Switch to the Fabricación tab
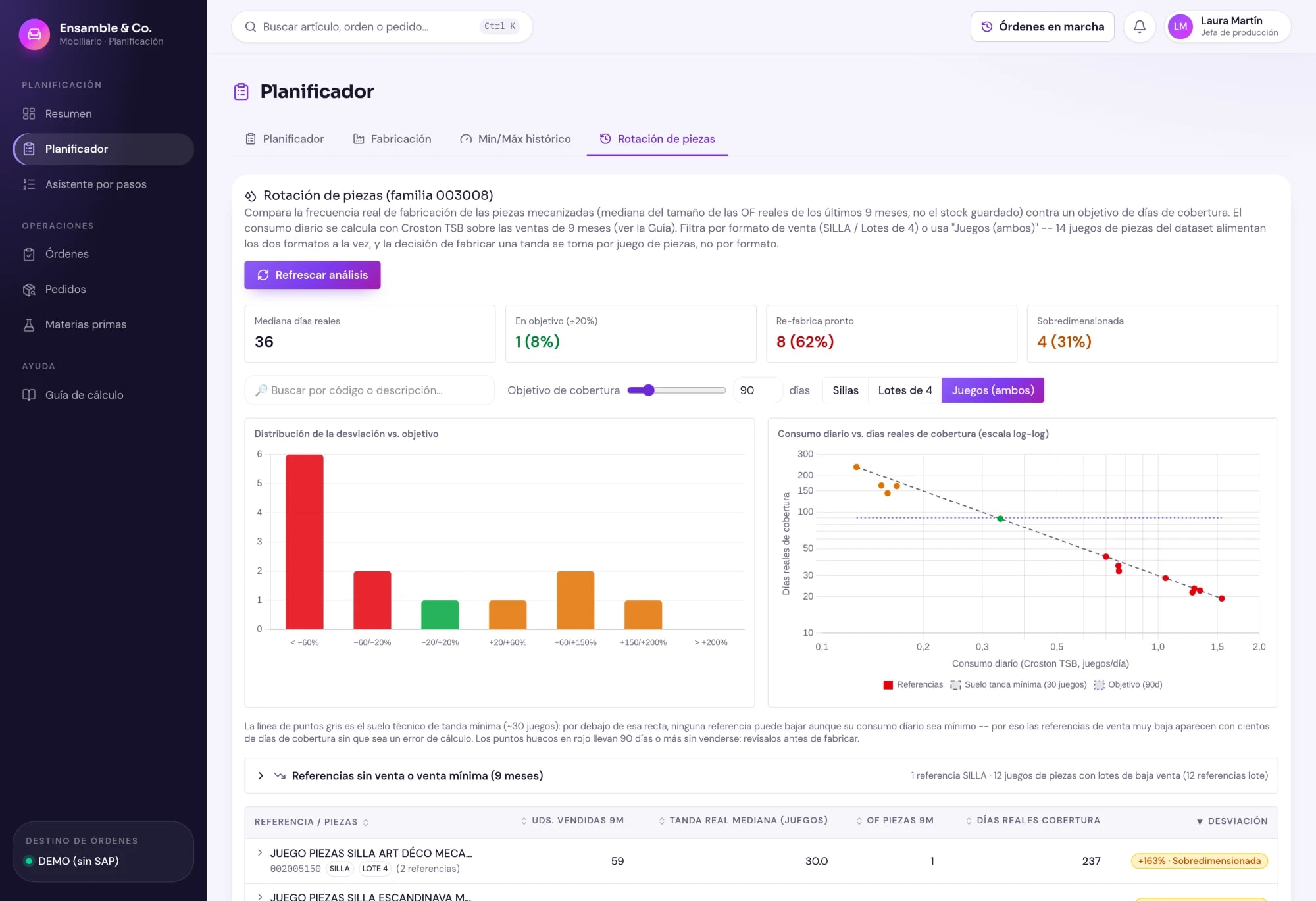 [x=392, y=139]
